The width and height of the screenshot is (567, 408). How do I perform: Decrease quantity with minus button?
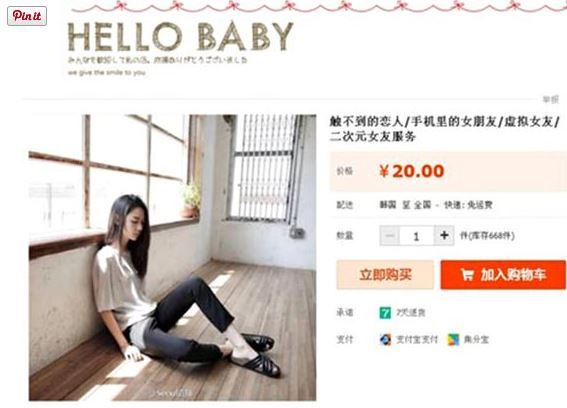click(x=389, y=235)
